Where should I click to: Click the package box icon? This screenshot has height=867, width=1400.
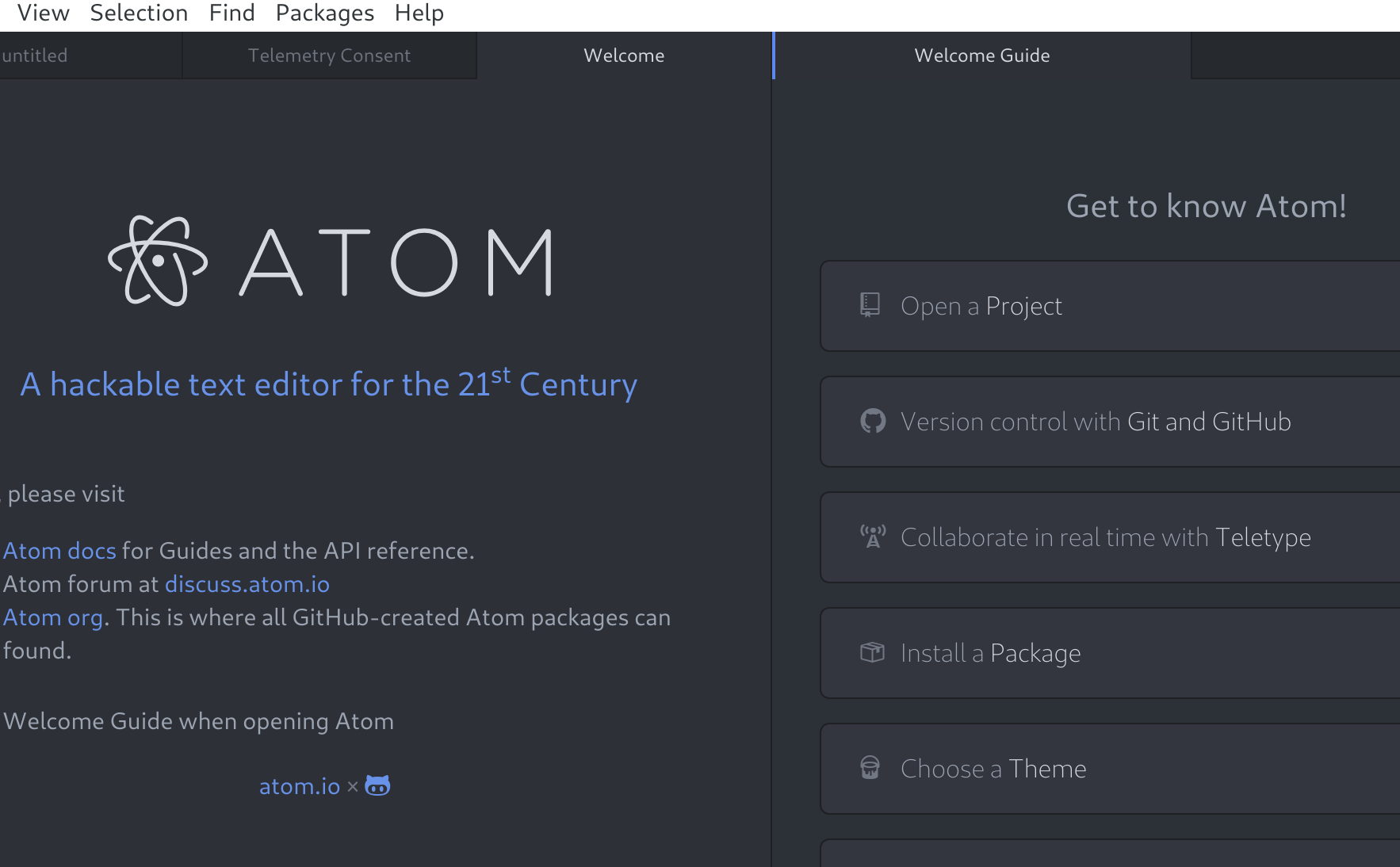872,652
